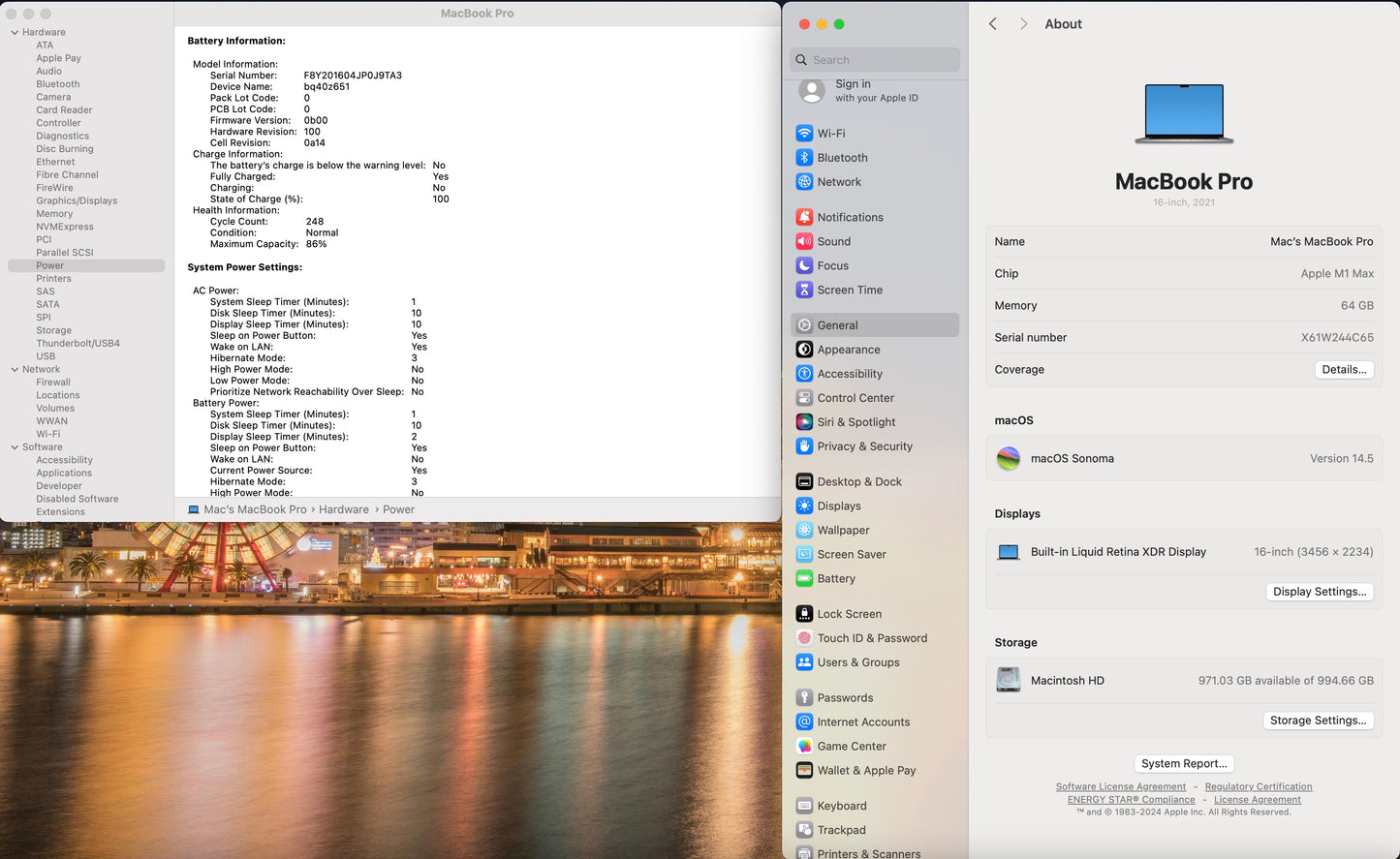Click the Coverage Details... button

[x=1344, y=369]
